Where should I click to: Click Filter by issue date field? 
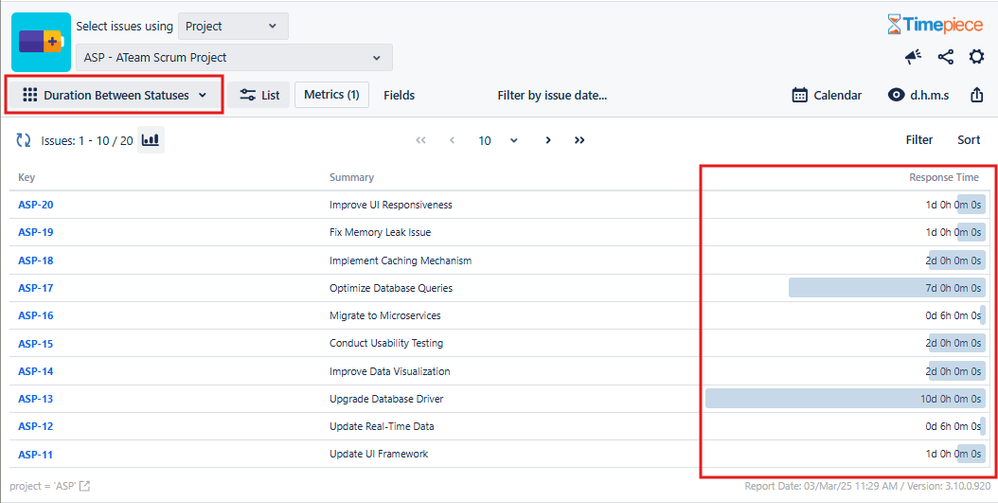click(x=552, y=95)
